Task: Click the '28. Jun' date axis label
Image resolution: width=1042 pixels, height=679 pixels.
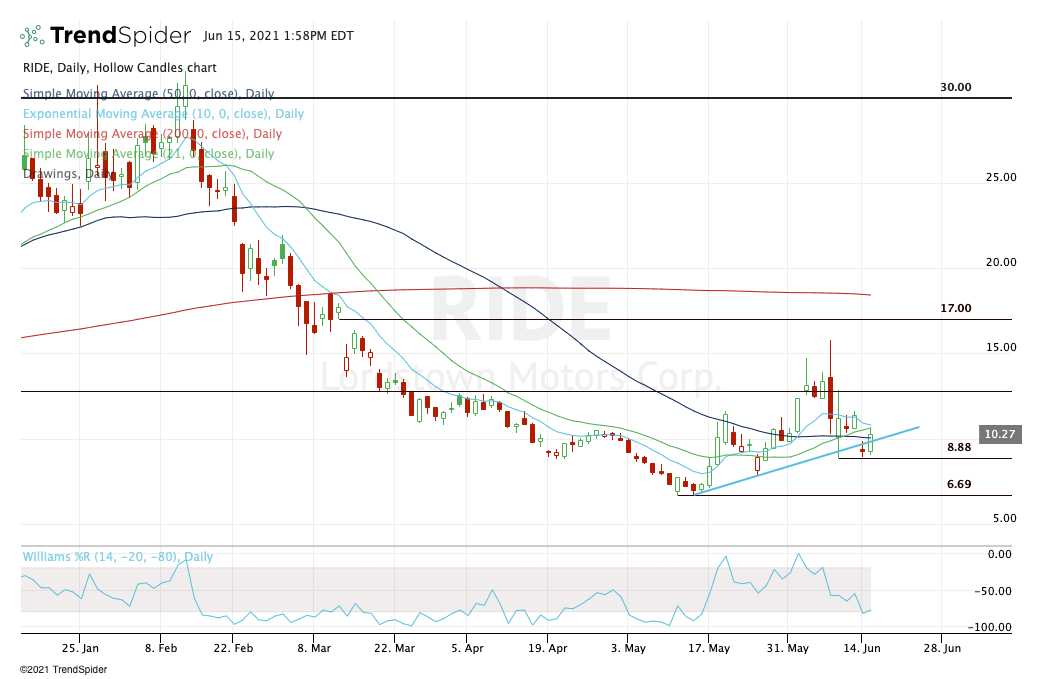Action: (942, 648)
